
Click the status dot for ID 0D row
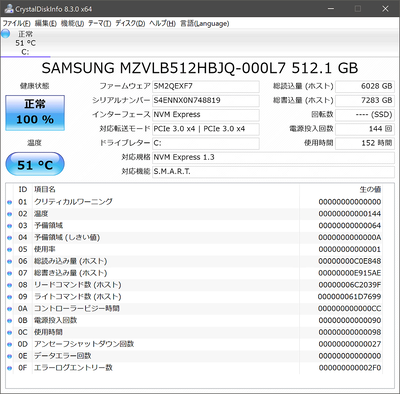coord(10,344)
